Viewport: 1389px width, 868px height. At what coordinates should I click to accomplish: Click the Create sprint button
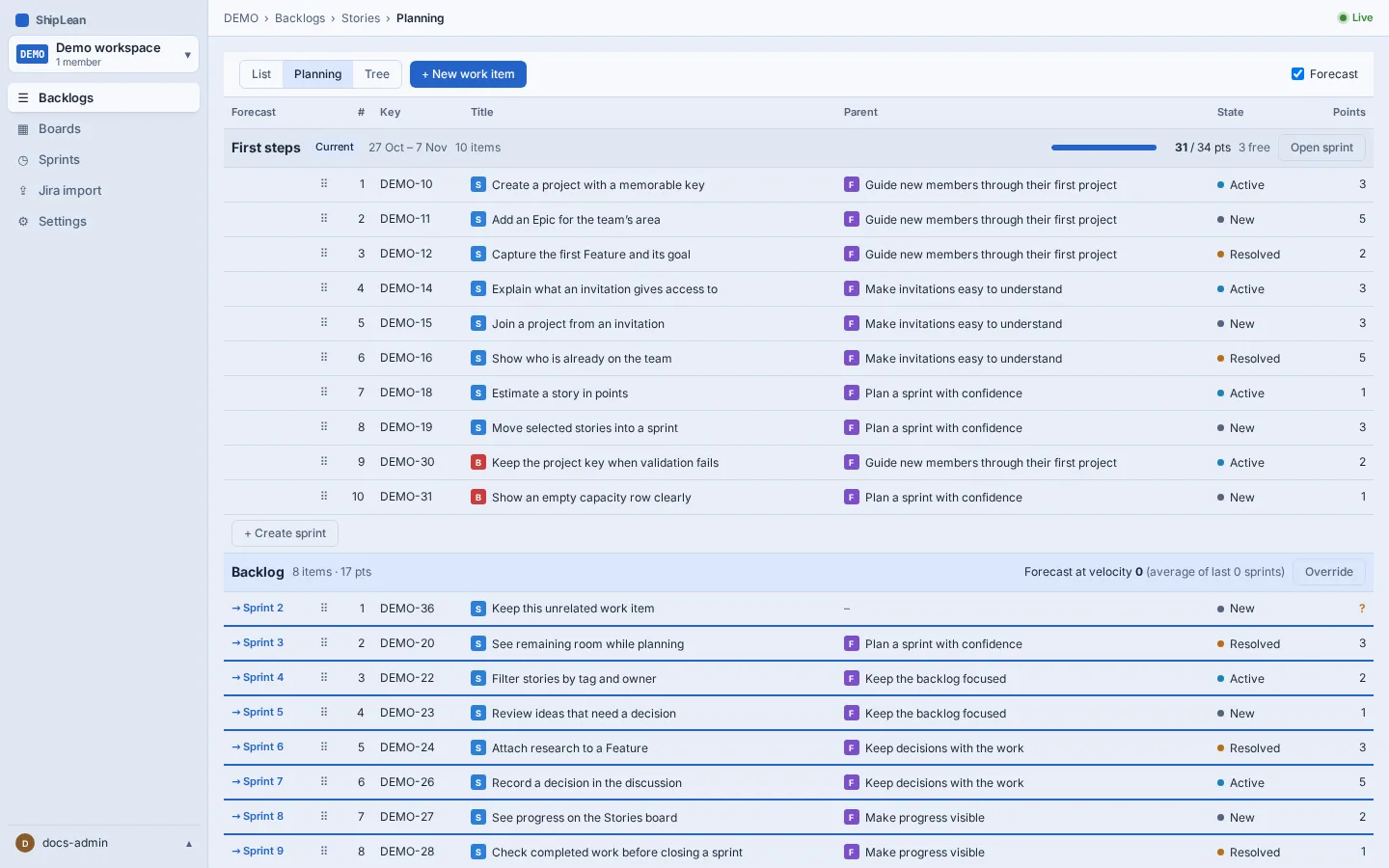coord(285,533)
